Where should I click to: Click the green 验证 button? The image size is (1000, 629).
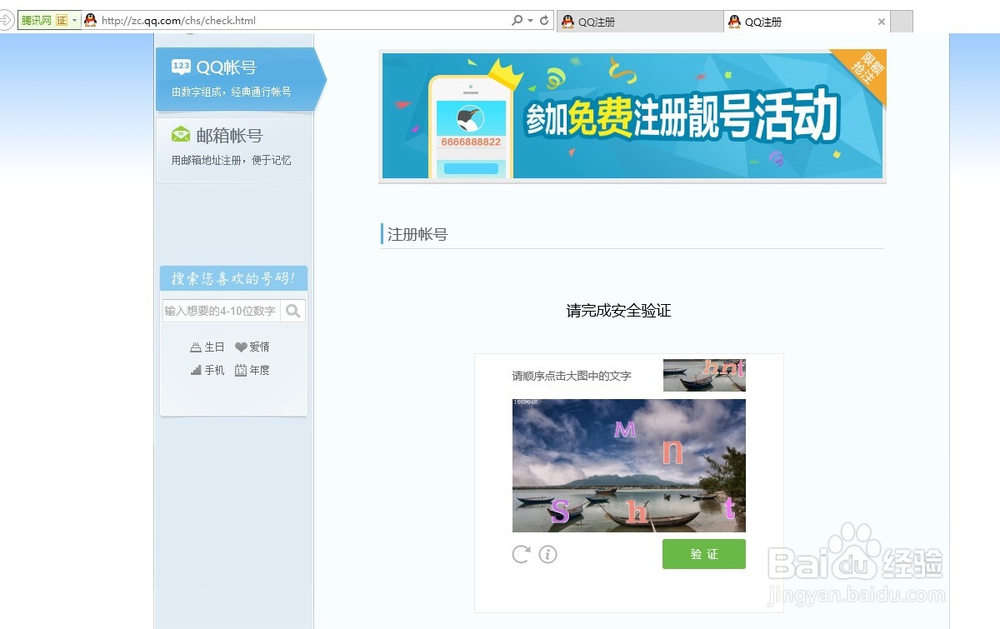[x=703, y=554]
